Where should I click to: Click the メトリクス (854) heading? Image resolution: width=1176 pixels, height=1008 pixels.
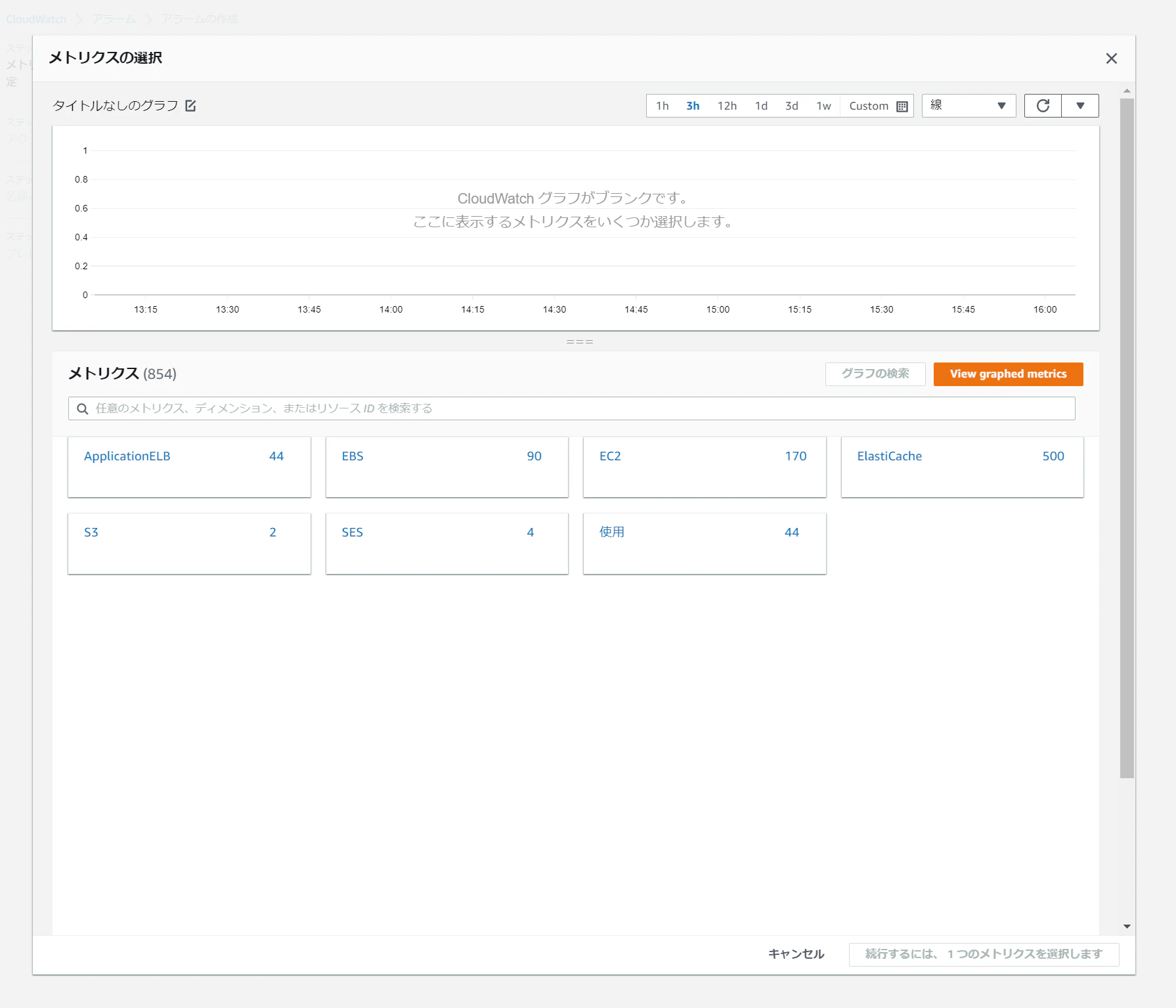(123, 374)
